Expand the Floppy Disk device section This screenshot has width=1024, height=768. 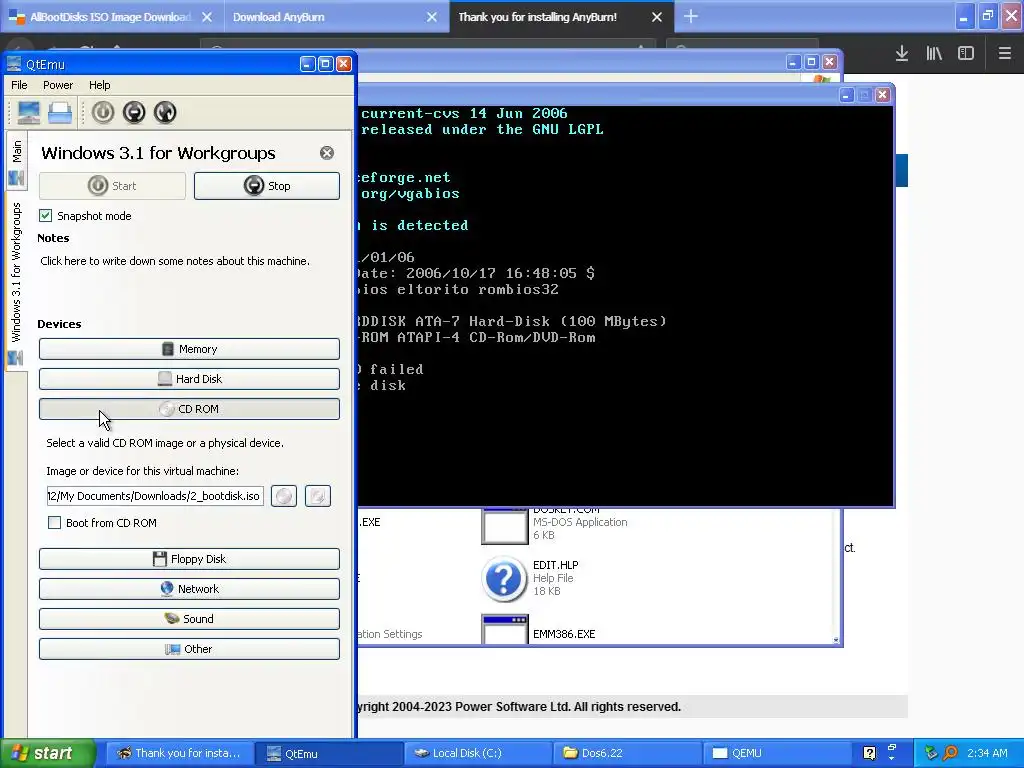[189, 559]
